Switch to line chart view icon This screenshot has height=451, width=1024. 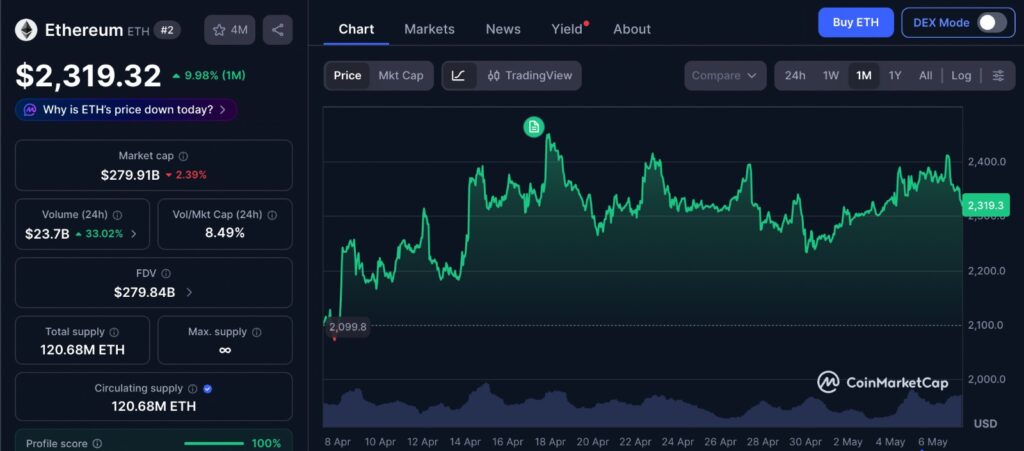[x=458, y=76]
